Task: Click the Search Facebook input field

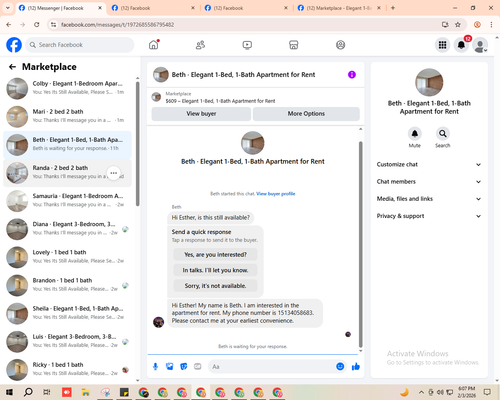Action: point(80,45)
